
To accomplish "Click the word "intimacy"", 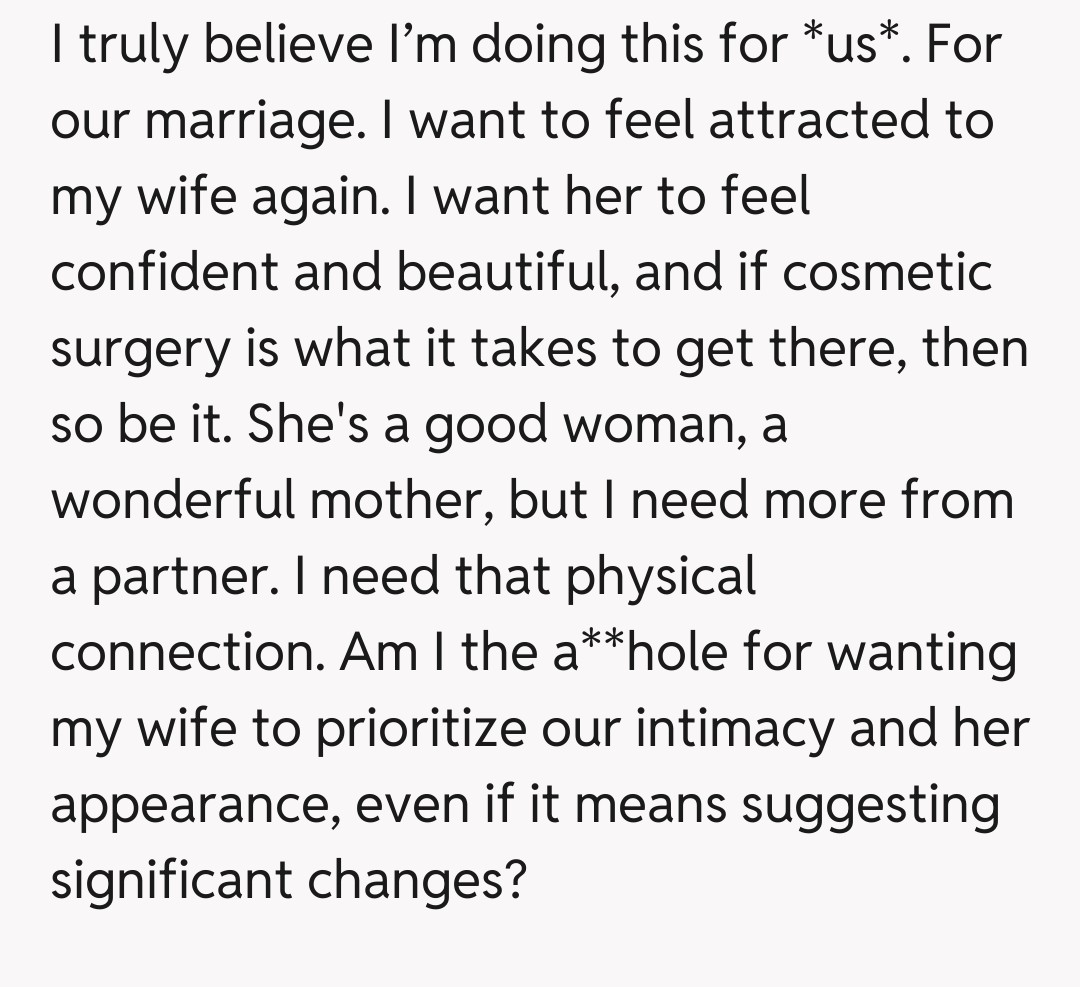I will tap(734, 728).
